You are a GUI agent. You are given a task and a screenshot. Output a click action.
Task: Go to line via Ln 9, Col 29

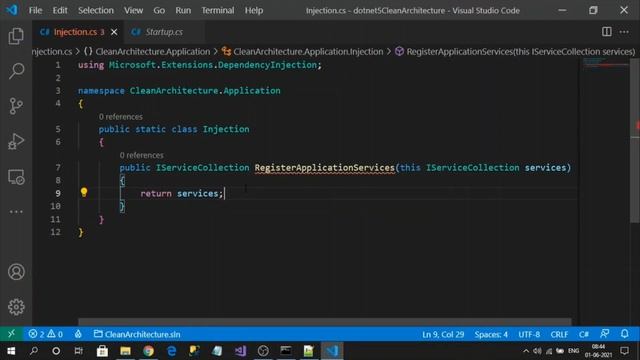click(x=443, y=334)
